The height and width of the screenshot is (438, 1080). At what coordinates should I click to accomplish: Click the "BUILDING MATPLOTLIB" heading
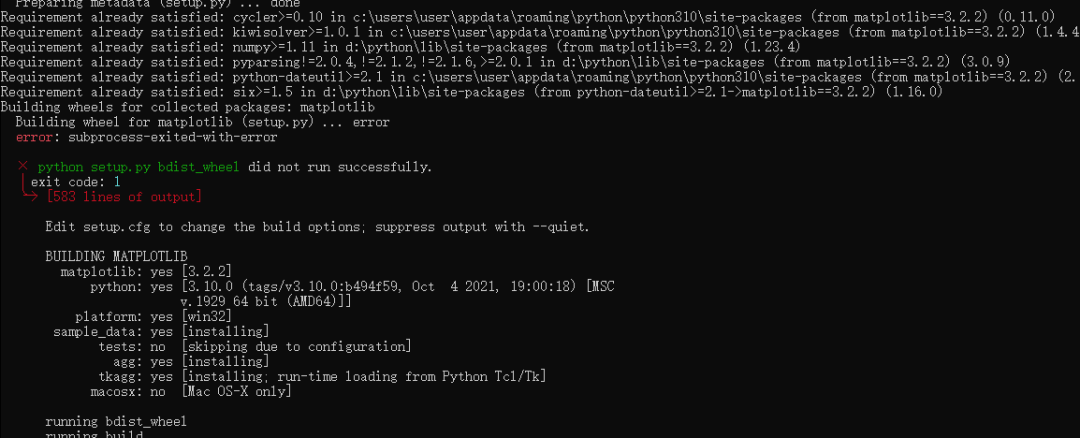click(116, 256)
